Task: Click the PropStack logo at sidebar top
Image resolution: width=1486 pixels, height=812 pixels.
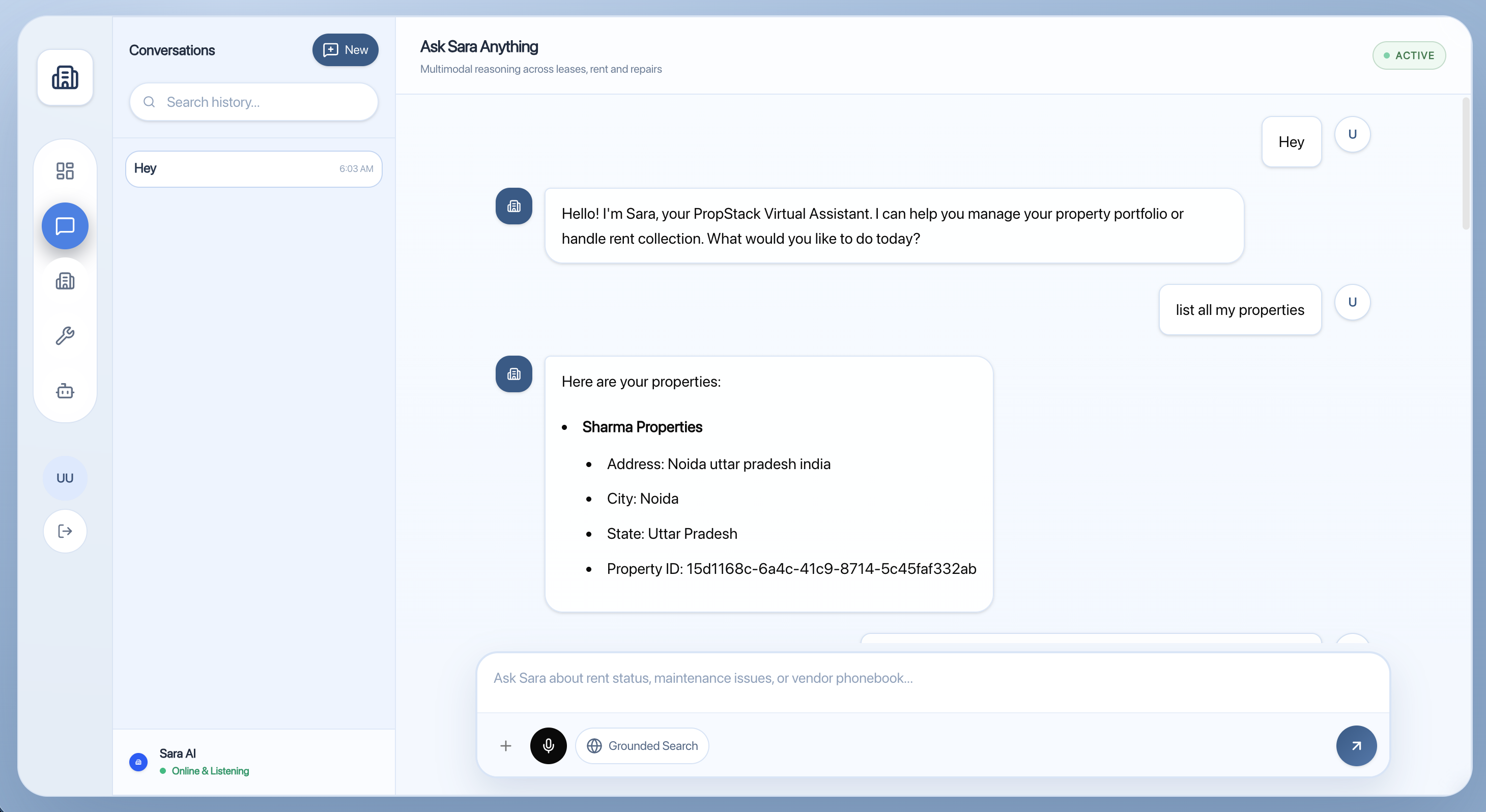Action: click(x=65, y=78)
